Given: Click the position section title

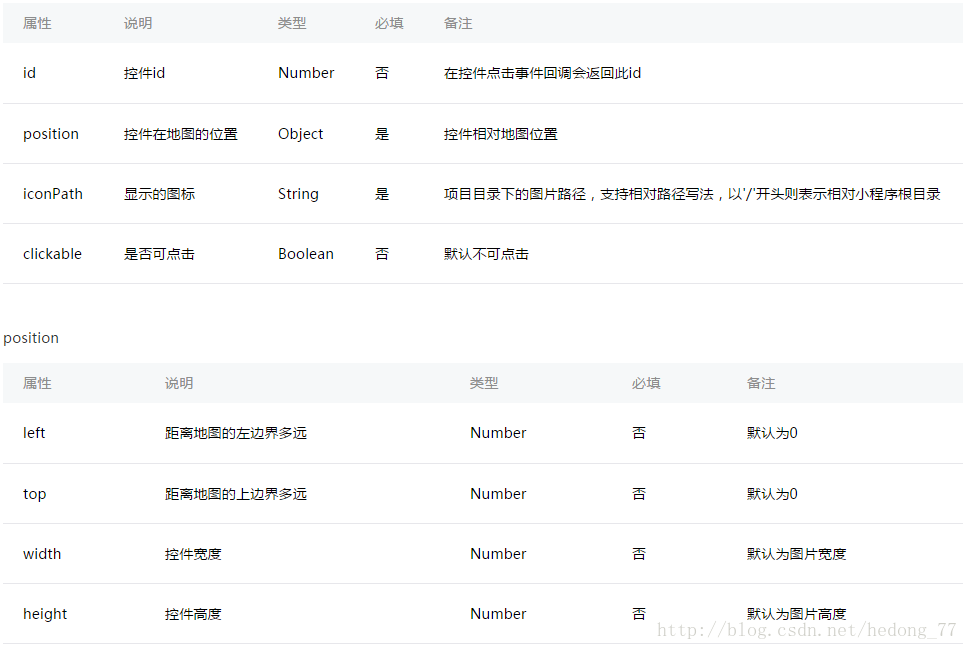Looking at the screenshot, I should (31, 337).
